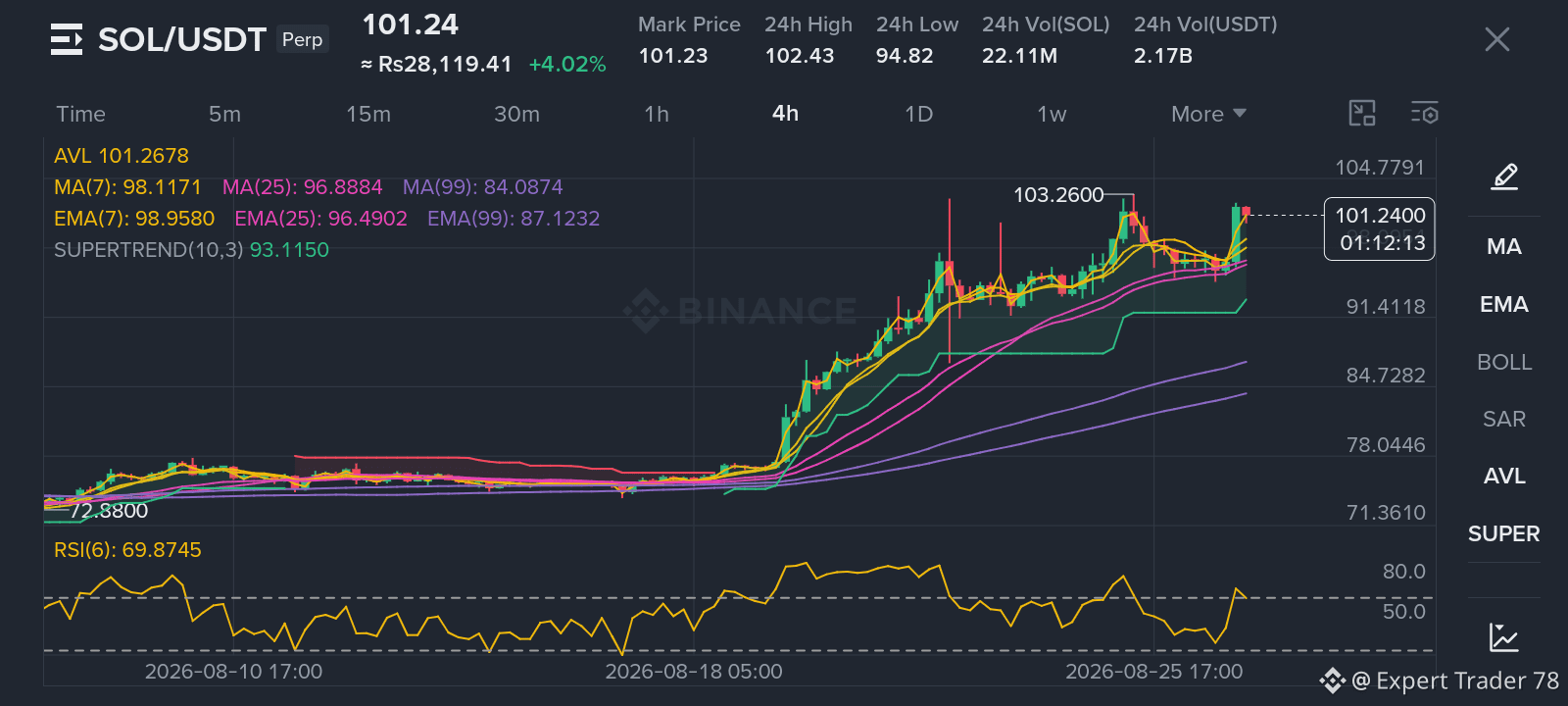The image size is (1568, 706).
Task: Toggle the SUPER trend indicator
Action: [1504, 533]
